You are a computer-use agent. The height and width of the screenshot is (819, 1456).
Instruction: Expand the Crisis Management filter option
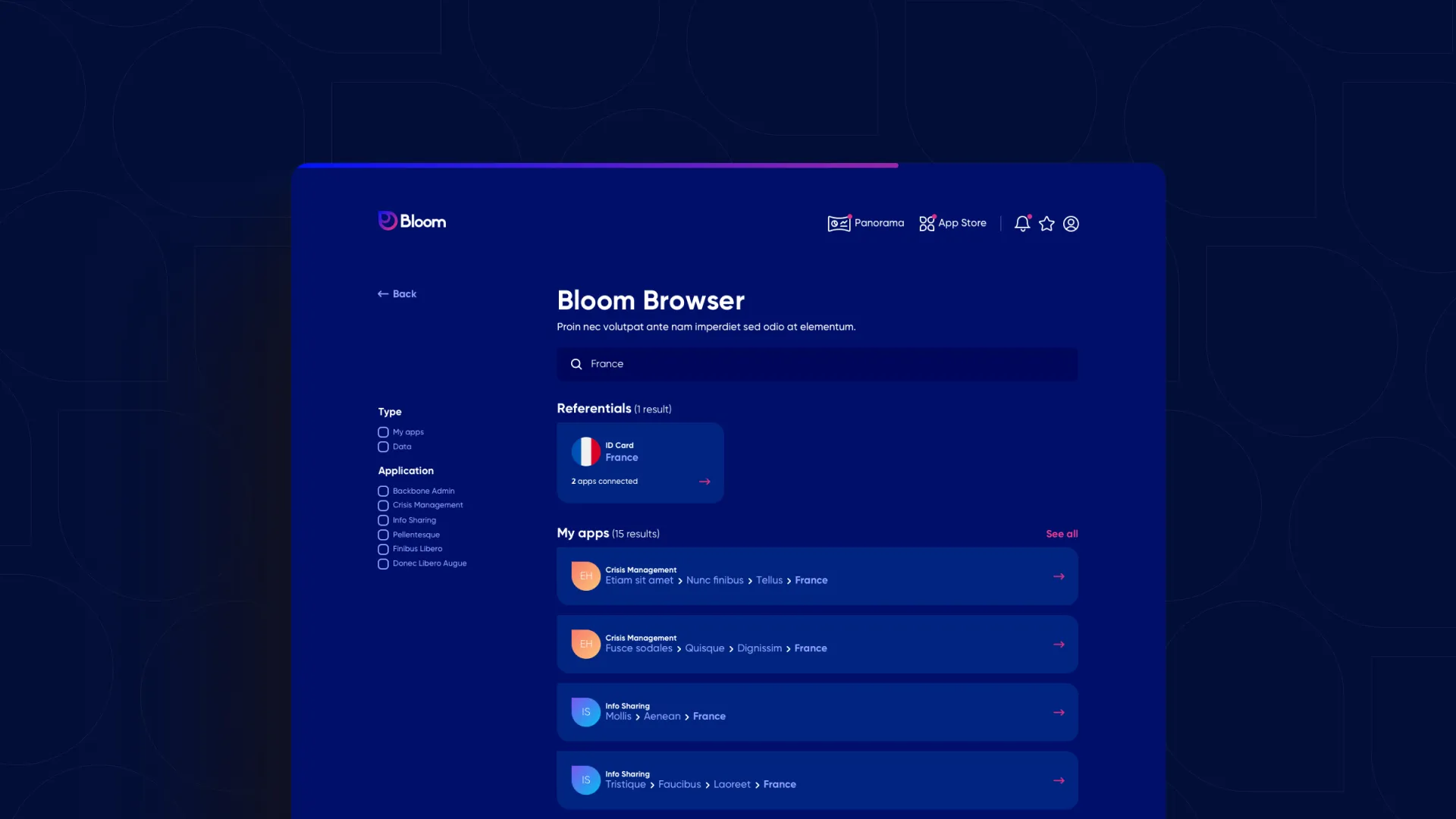click(382, 505)
